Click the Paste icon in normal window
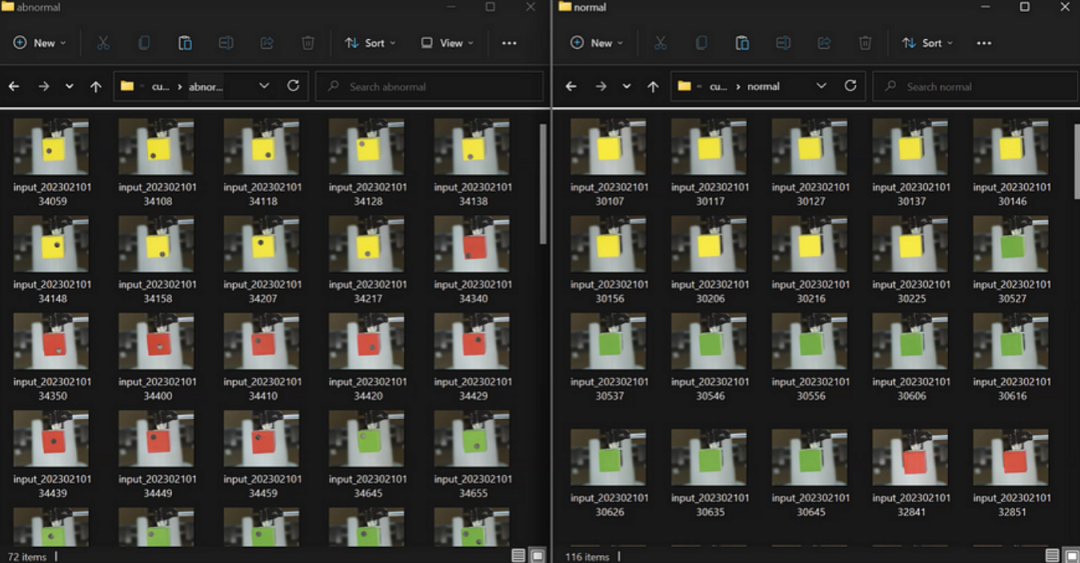 742,43
